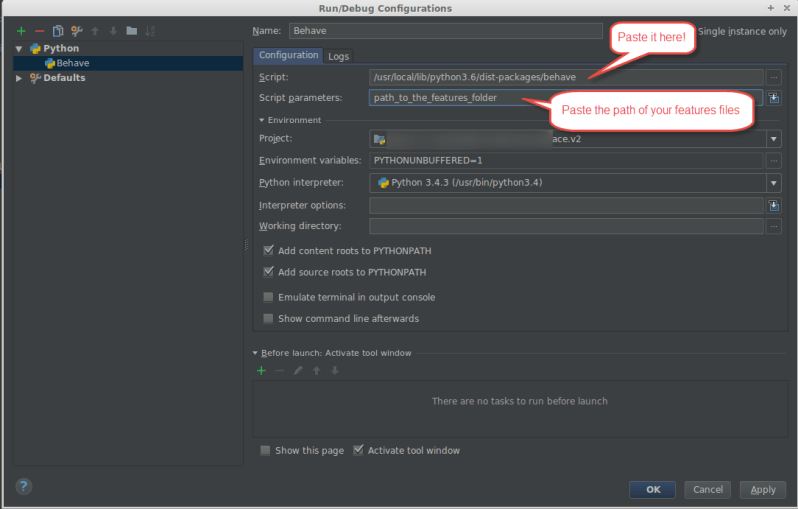Click the empty Interpreter options field
The width and height of the screenshot is (798, 509).
(x=566, y=206)
